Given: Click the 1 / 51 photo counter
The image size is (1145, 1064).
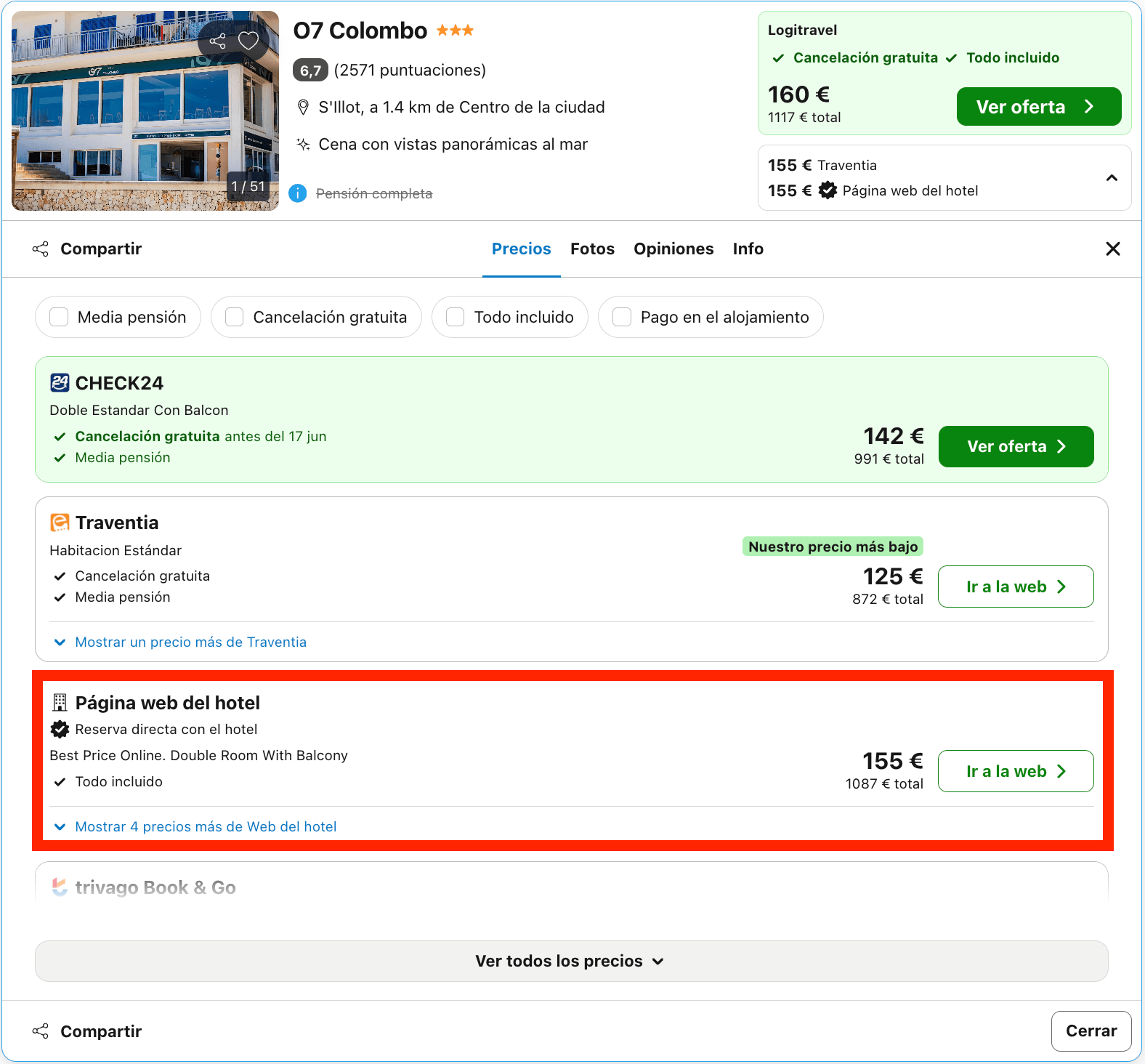Looking at the screenshot, I should [248, 186].
